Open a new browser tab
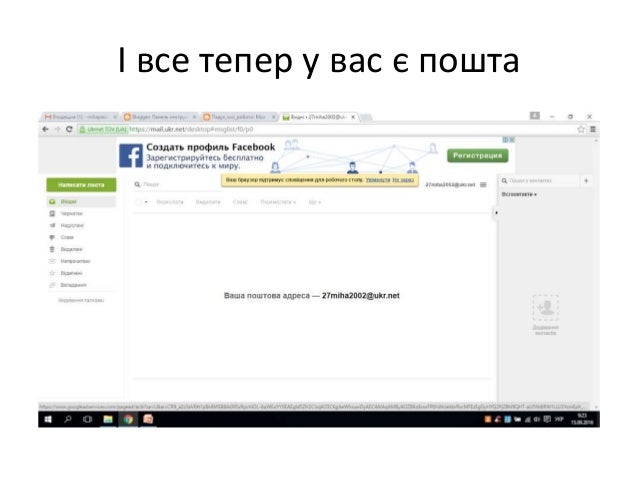The image size is (638, 479). [x=366, y=117]
